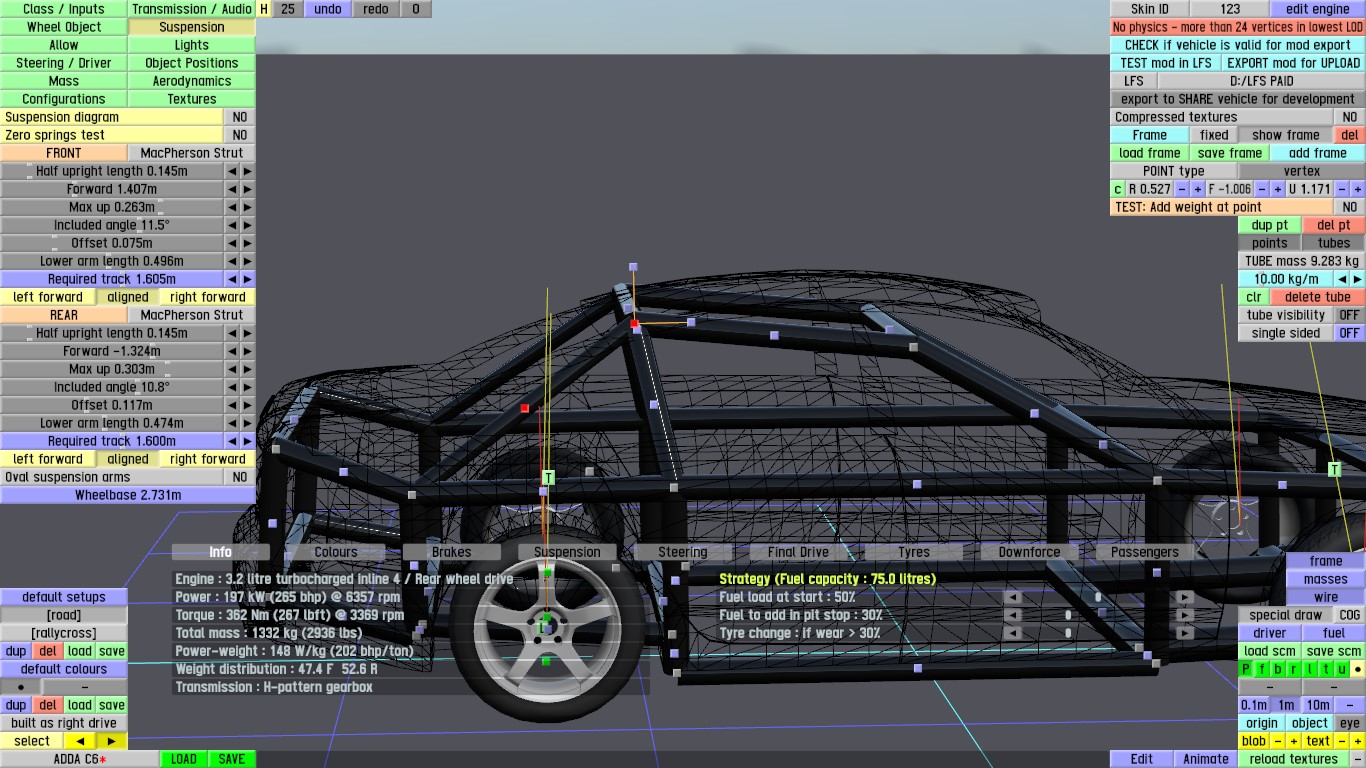Click EXPORT mod for UPLOAD
This screenshot has width=1366, height=768.
(x=1294, y=63)
